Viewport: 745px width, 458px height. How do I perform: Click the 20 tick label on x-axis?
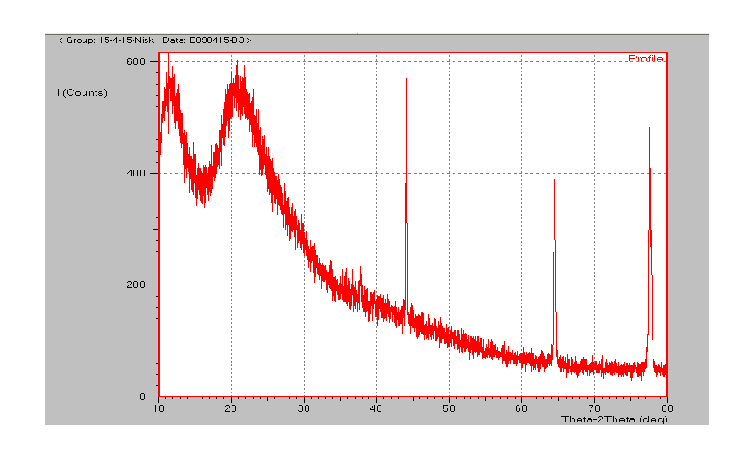231,409
